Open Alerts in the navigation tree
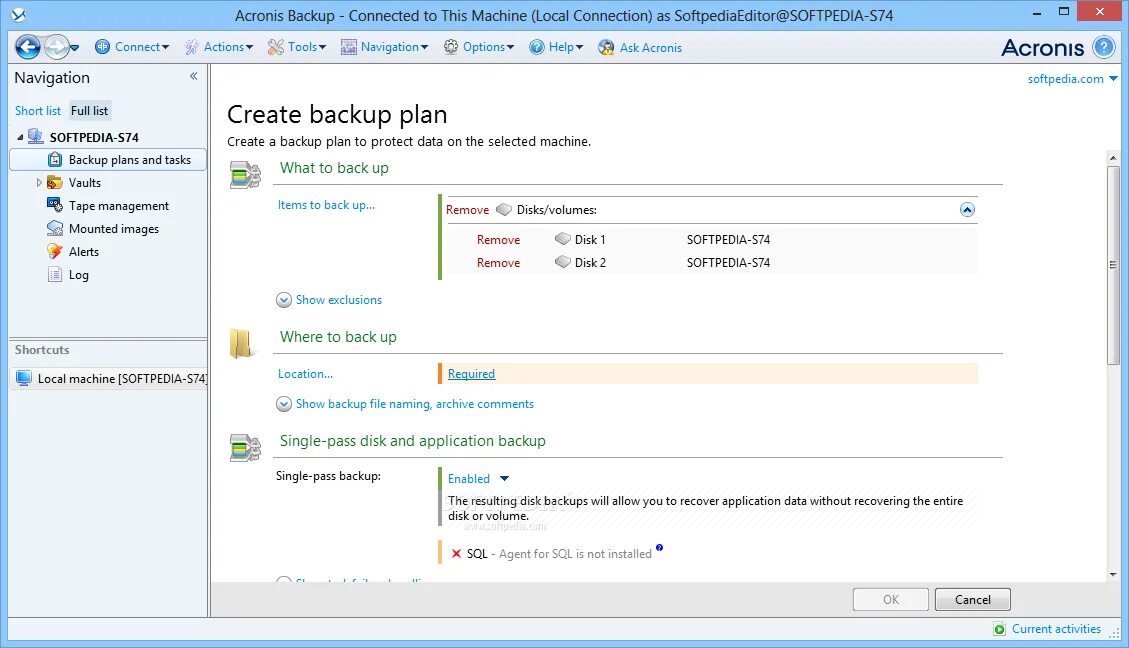Image resolution: width=1129 pixels, height=648 pixels. click(x=84, y=252)
